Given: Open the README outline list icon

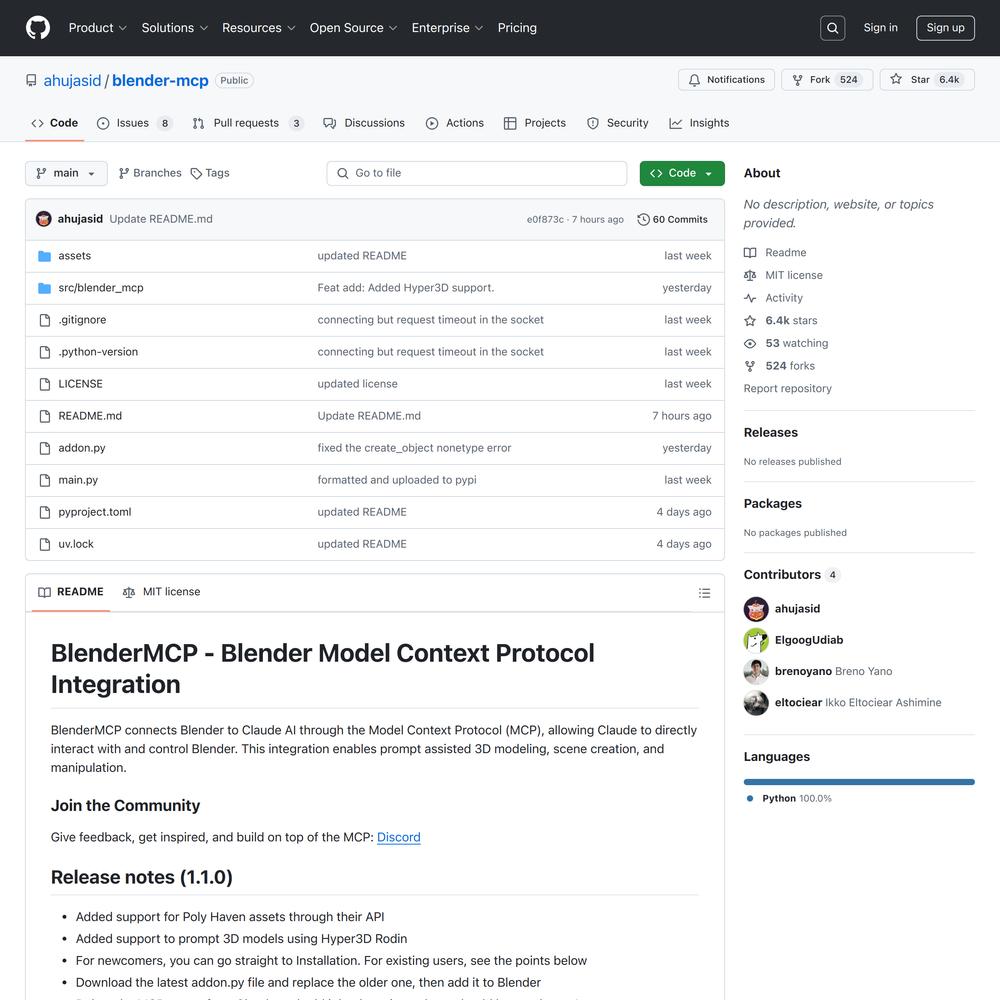Looking at the screenshot, I should click(x=704, y=593).
